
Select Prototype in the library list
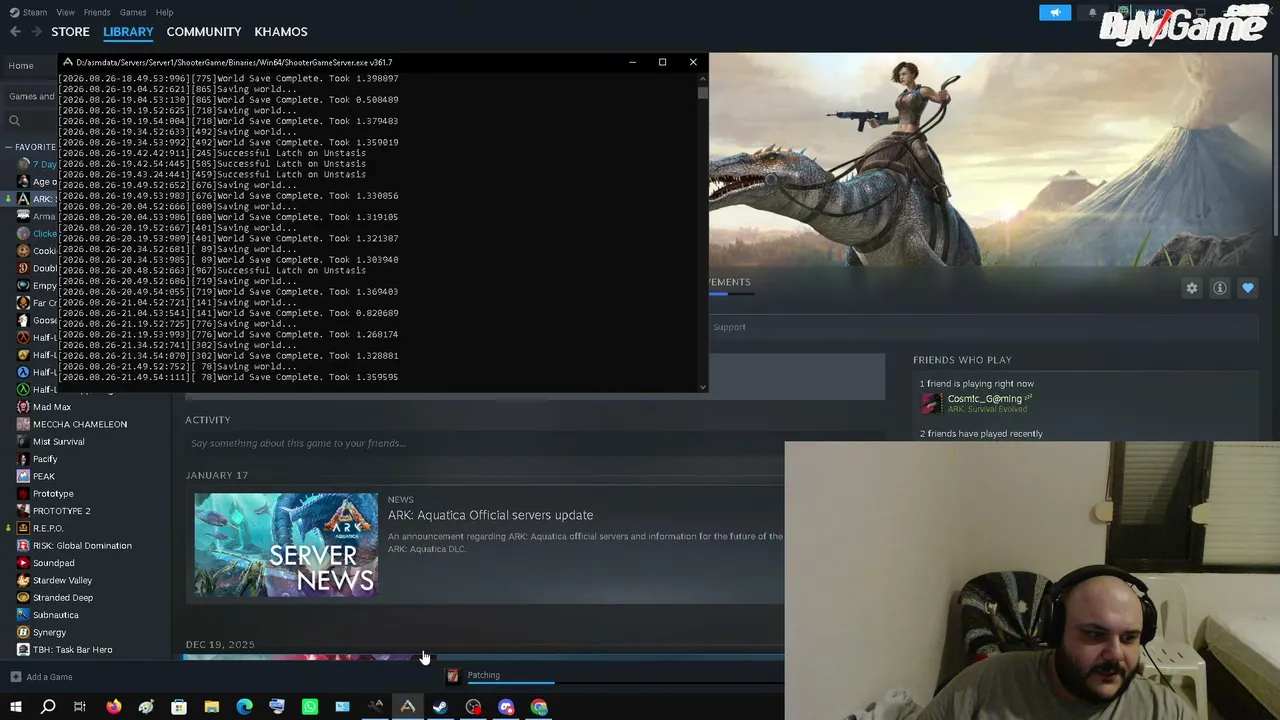pyautogui.click(x=53, y=494)
